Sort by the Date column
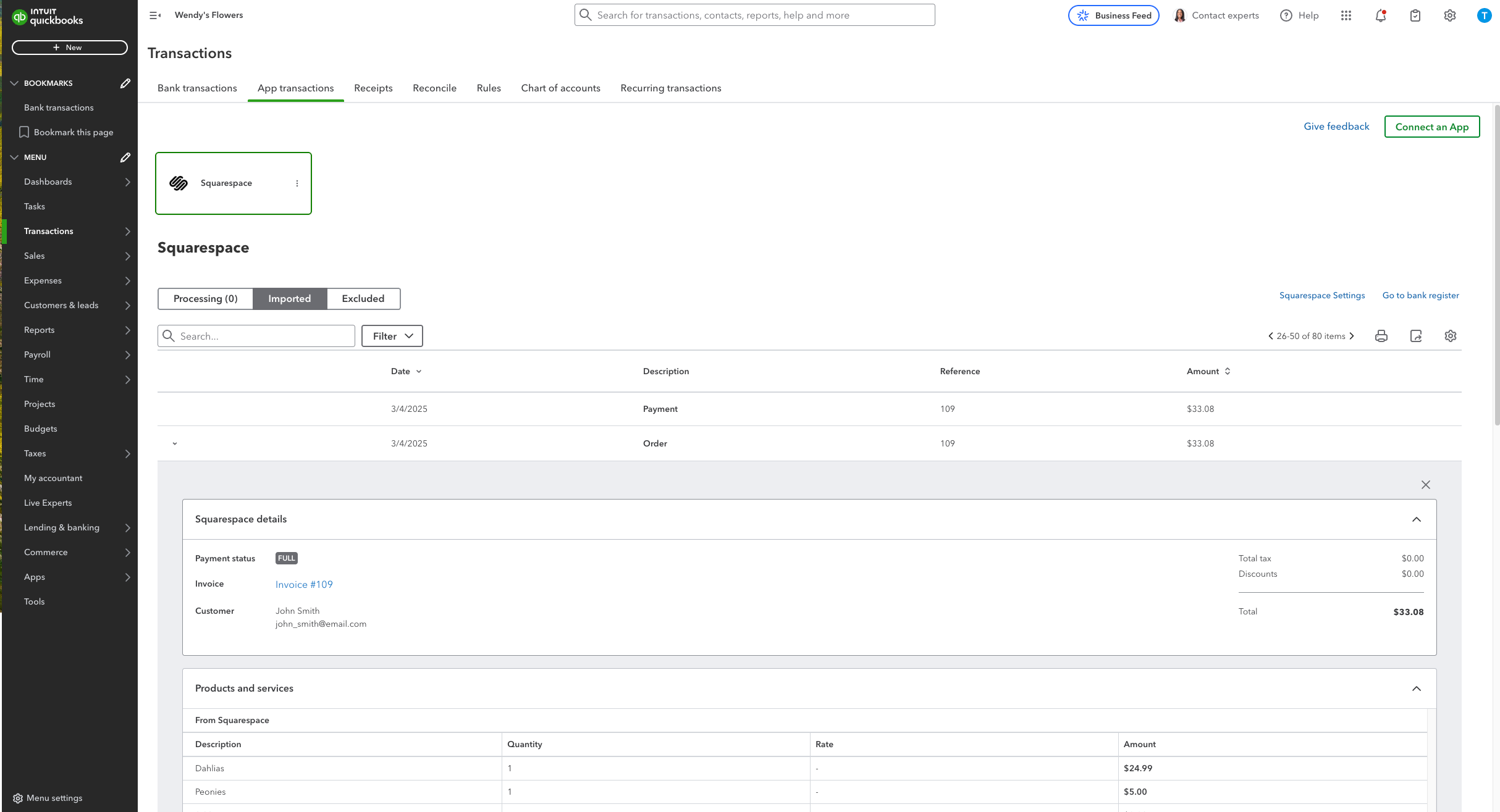 (406, 371)
